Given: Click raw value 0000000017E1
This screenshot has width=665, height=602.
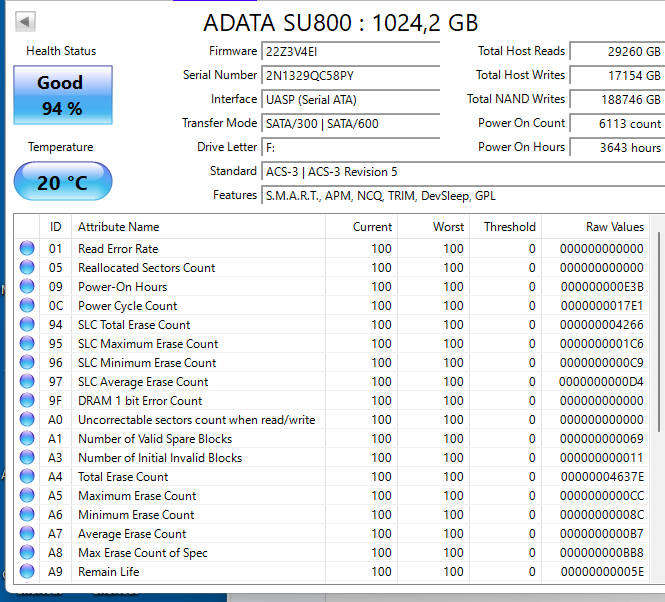Looking at the screenshot, I should (602, 306).
